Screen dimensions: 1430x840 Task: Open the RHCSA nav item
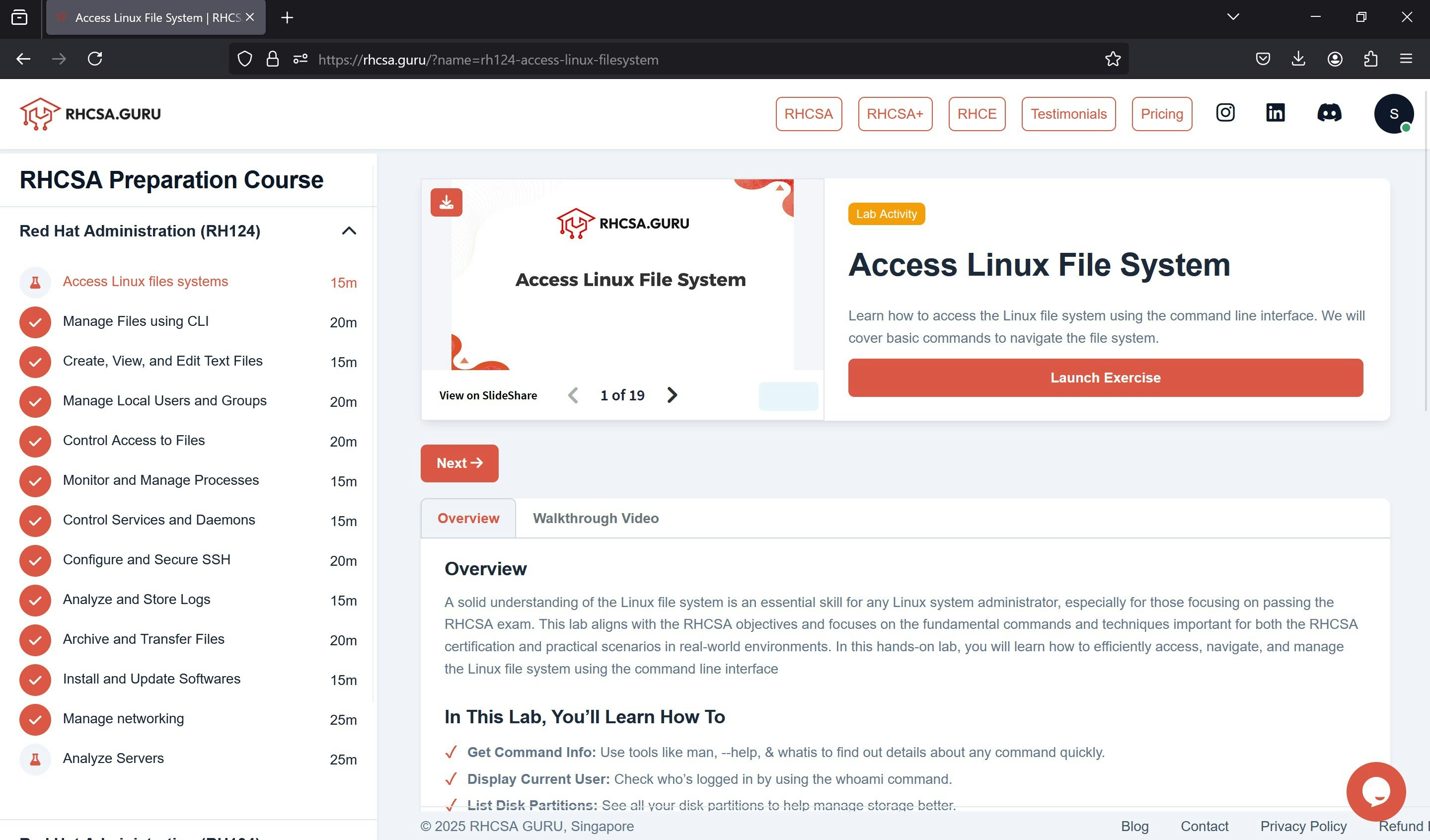click(x=809, y=114)
